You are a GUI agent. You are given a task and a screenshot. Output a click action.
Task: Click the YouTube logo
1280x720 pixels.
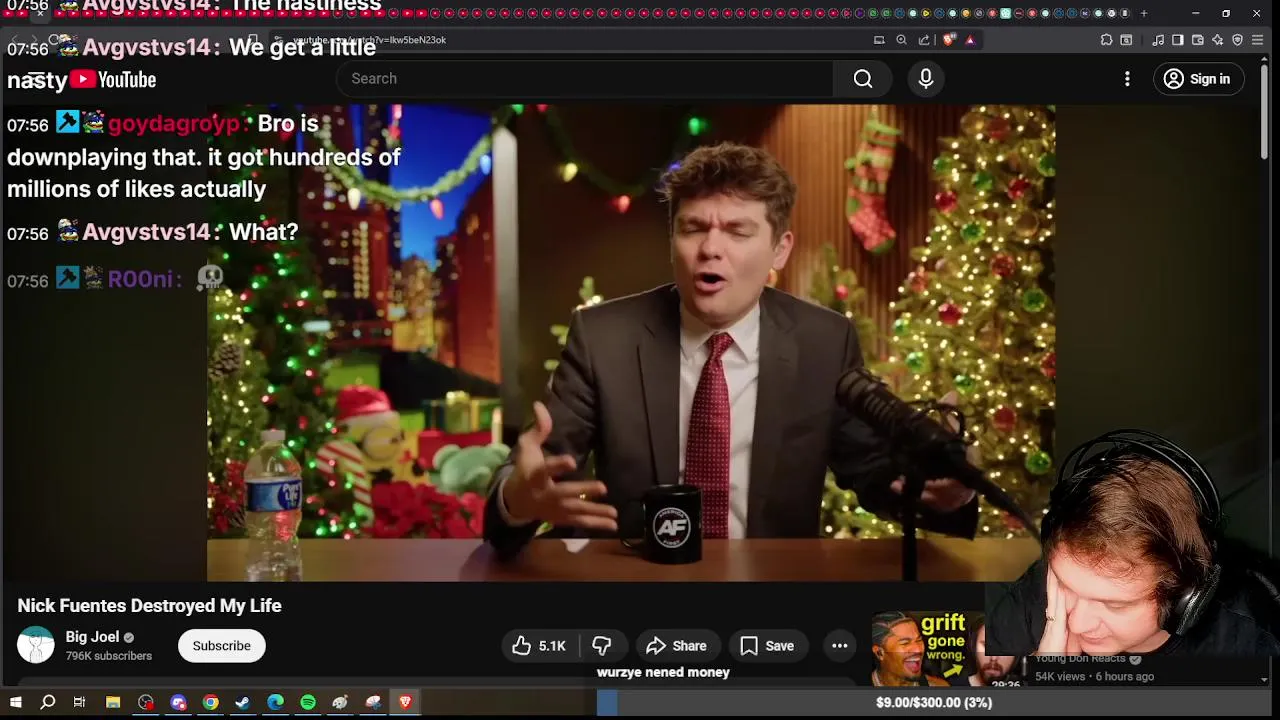coord(112,80)
